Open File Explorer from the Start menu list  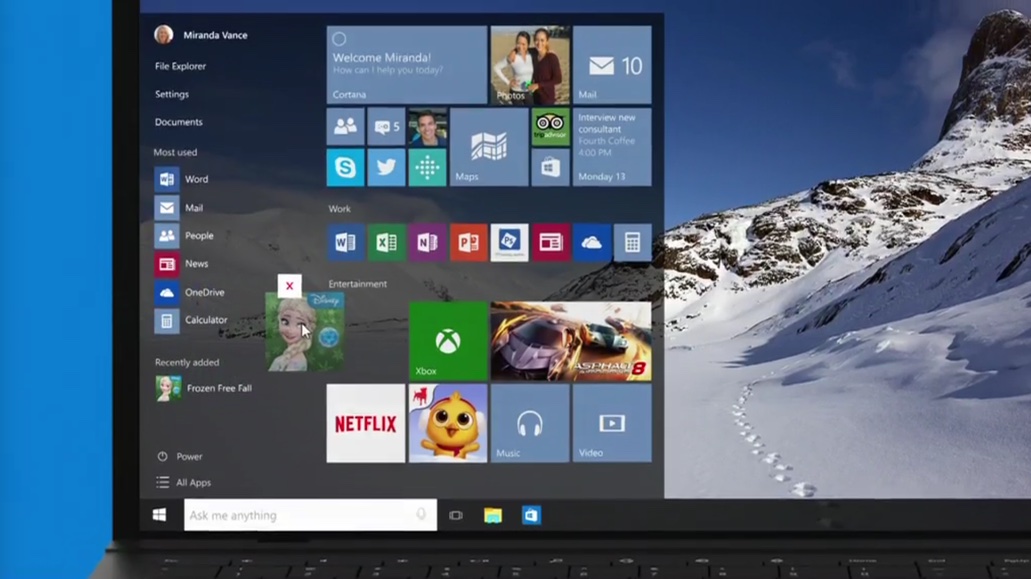click(180, 66)
